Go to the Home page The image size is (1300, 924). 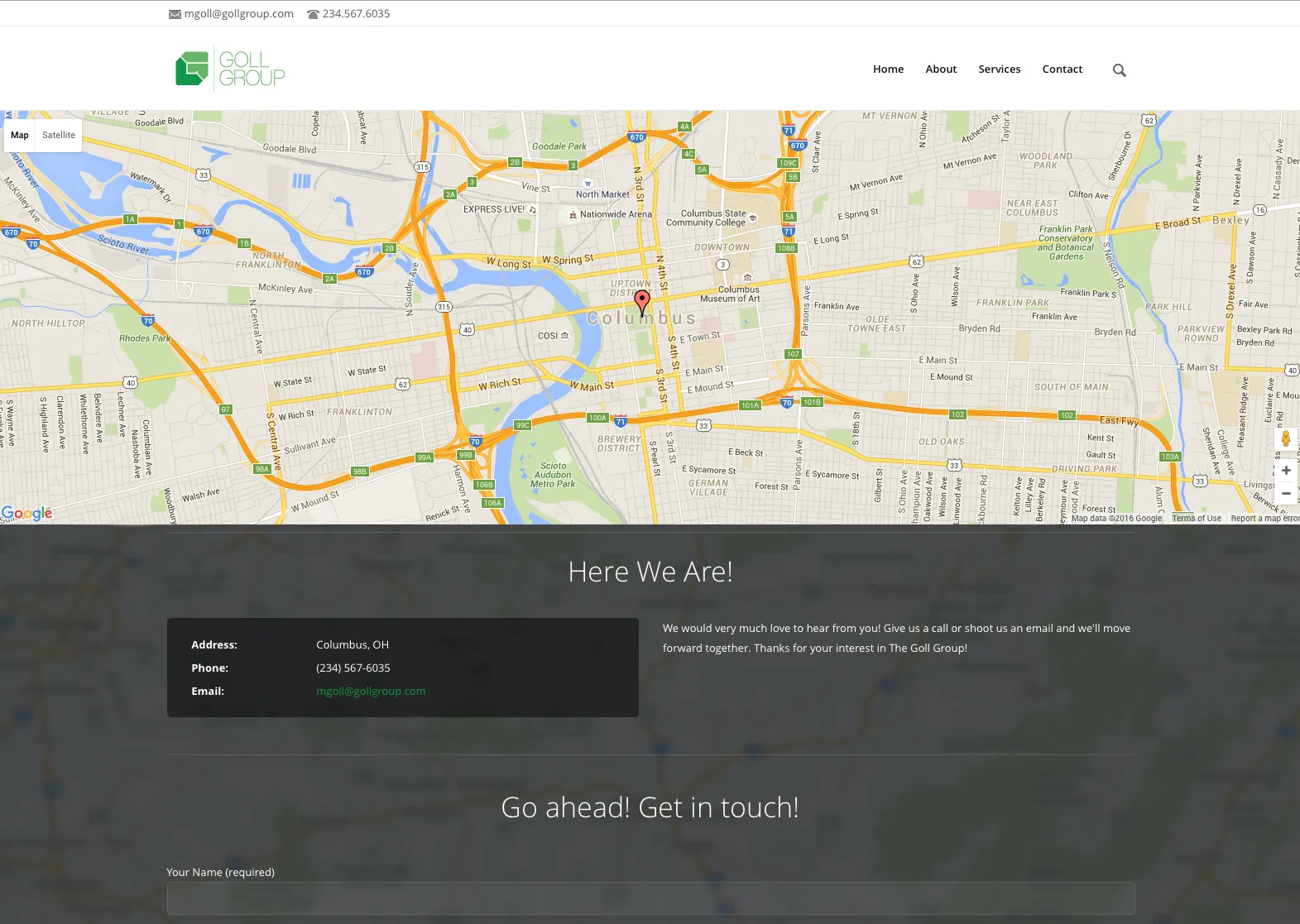click(x=888, y=69)
